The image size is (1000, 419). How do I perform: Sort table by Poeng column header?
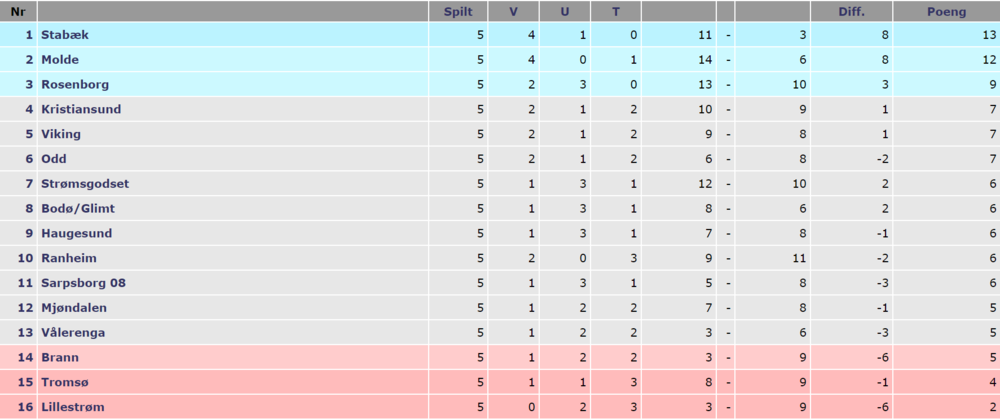[947, 12]
